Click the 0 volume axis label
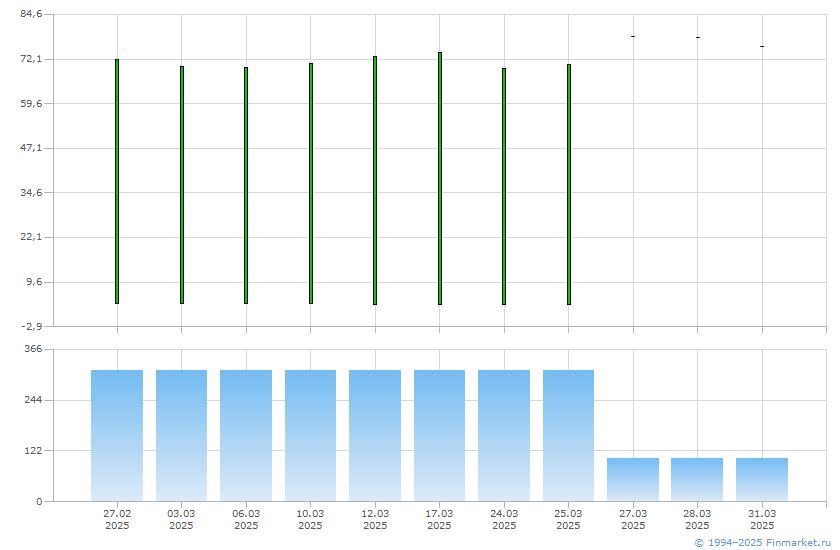This screenshot has height=550, width=840. [39, 502]
